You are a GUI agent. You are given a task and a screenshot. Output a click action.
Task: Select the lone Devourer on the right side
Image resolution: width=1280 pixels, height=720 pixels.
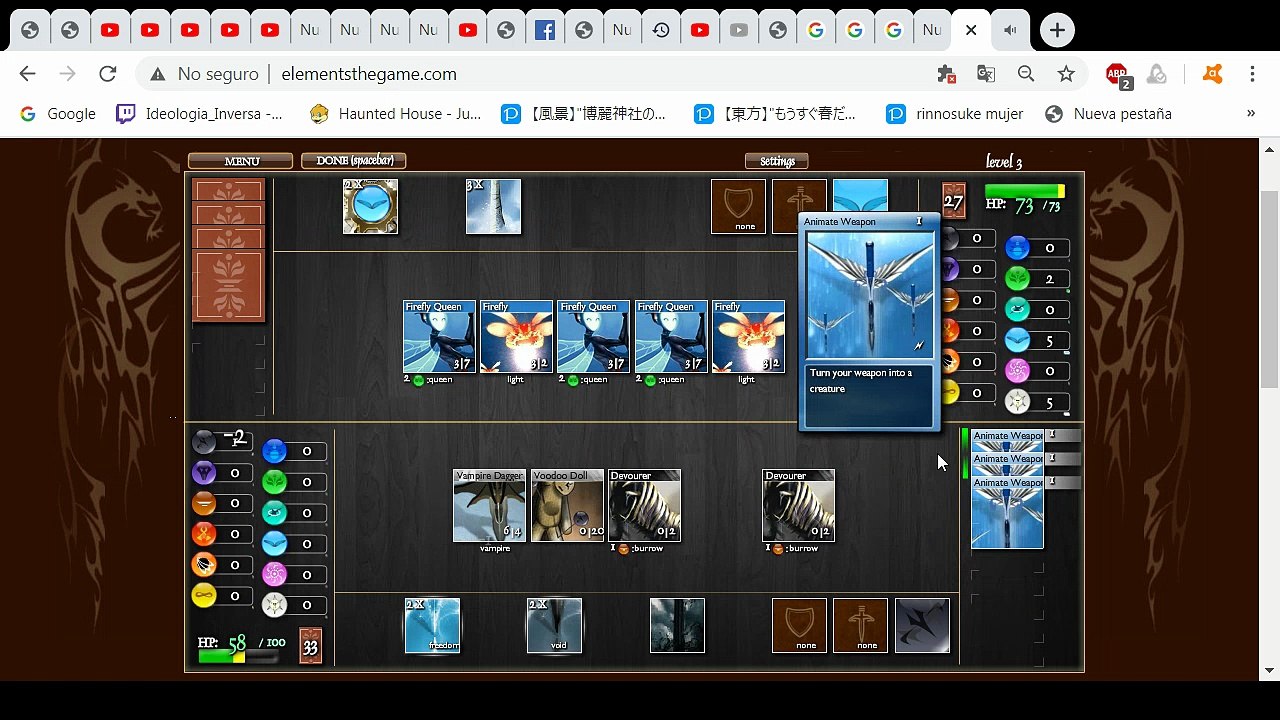[798, 506]
